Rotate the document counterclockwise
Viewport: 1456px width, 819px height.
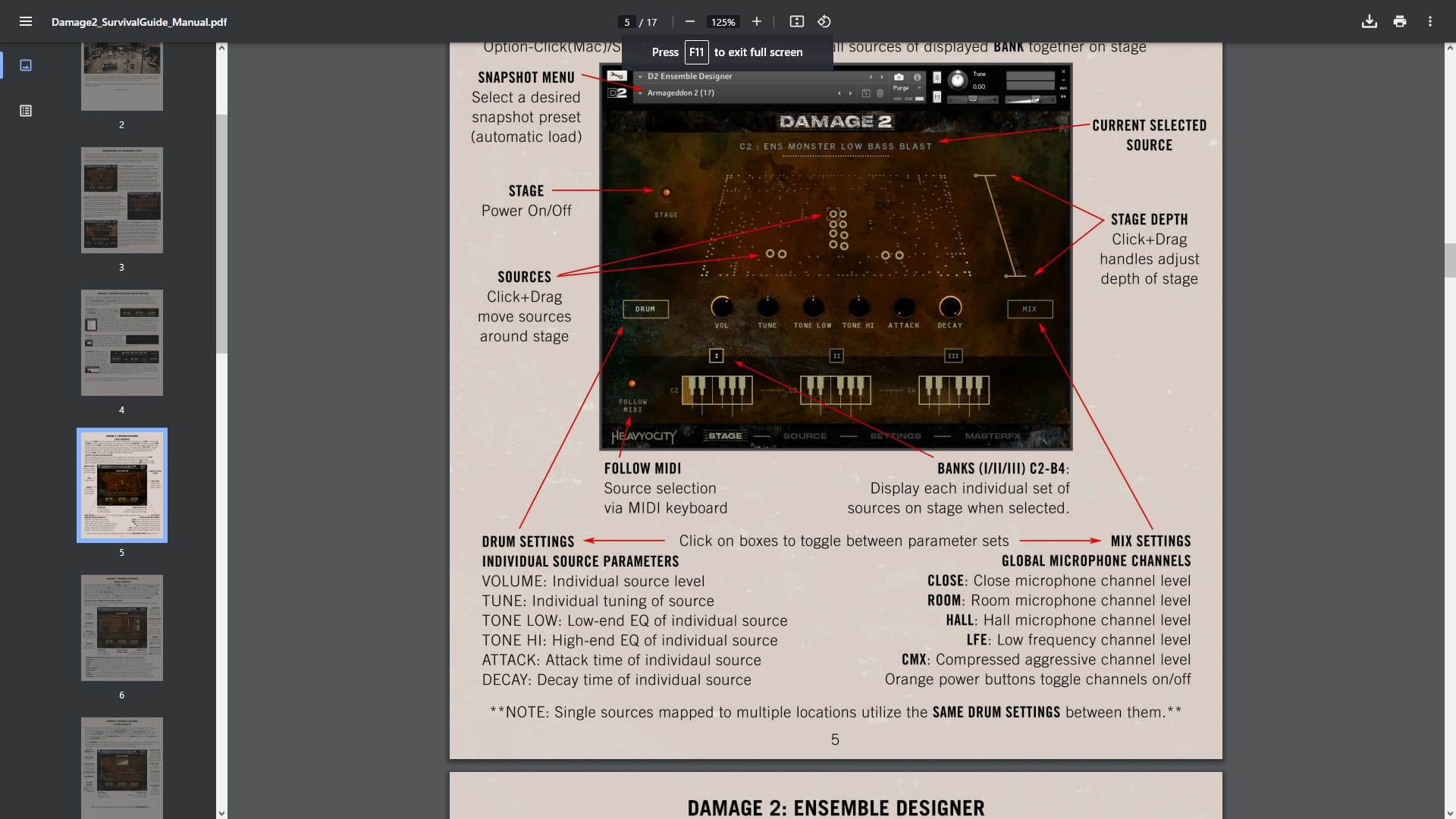tap(824, 21)
